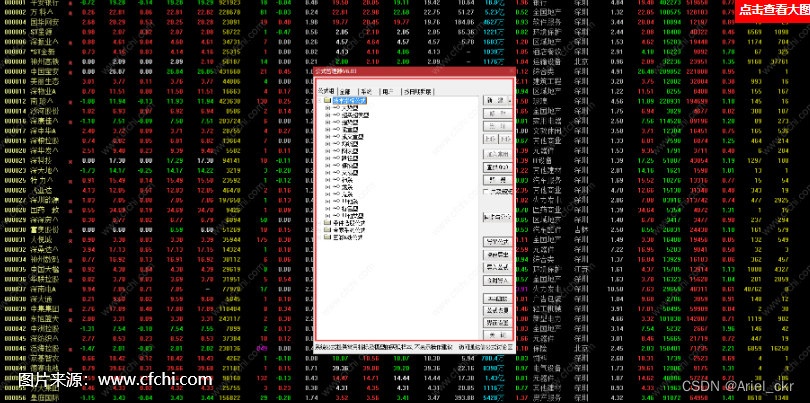Click stock name 深康佳A in the list
Image resolution: width=810 pixels, height=403 pixels.
coord(43,121)
